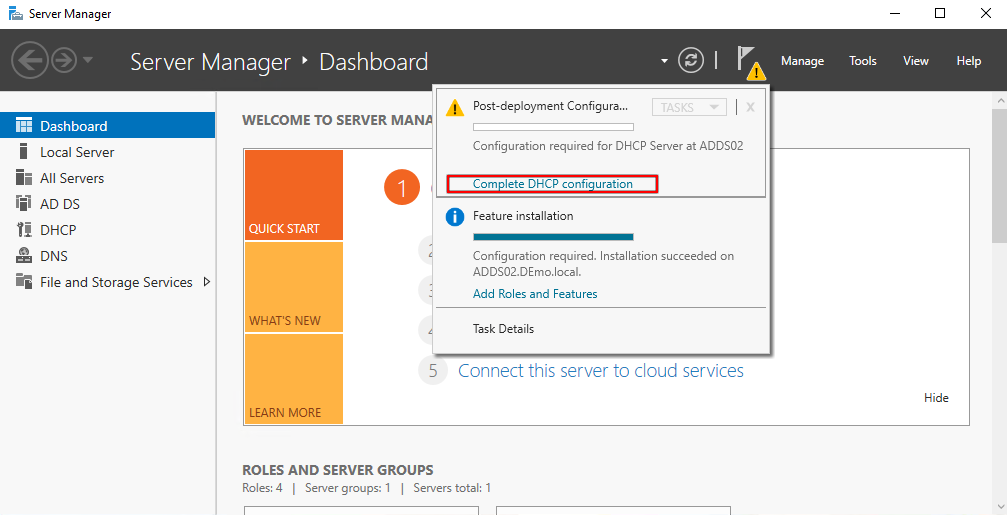Image resolution: width=1007 pixels, height=515 pixels.
Task: Click the DNS sidebar icon
Action: pos(24,256)
